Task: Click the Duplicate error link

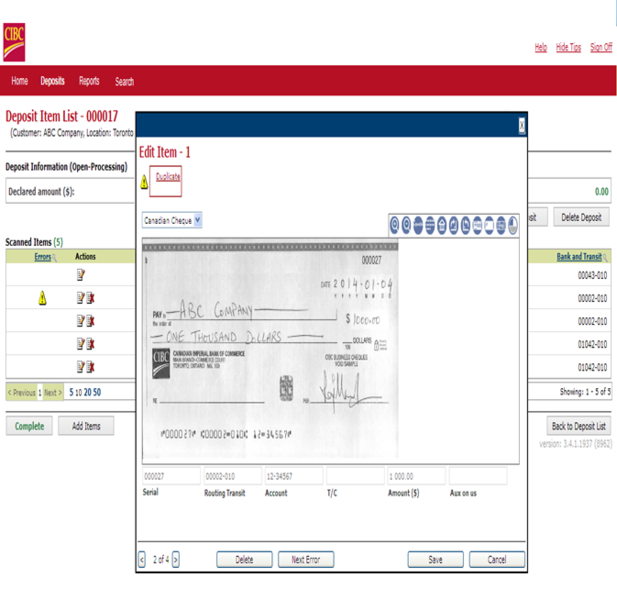Action: (168, 177)
